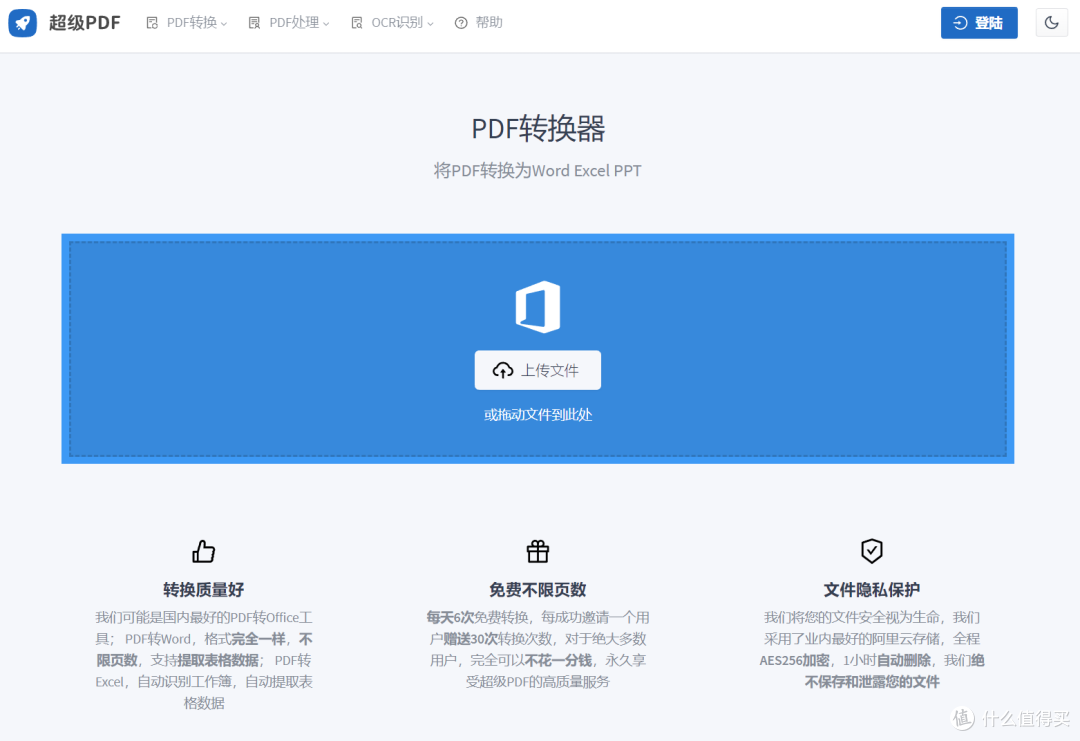Toggle dark mode with the moon button
The width and height of the screenshot is (1080, 741).
(1051, 23)
